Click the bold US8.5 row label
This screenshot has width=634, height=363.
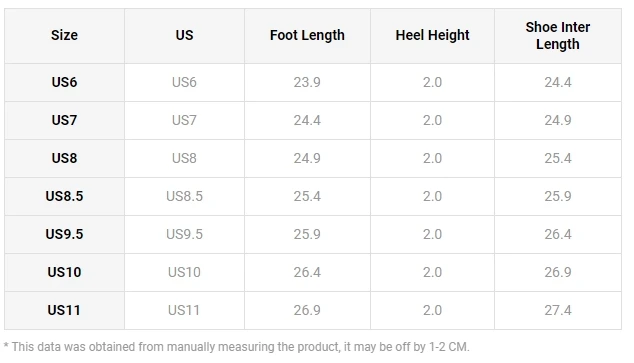[64, 196]
